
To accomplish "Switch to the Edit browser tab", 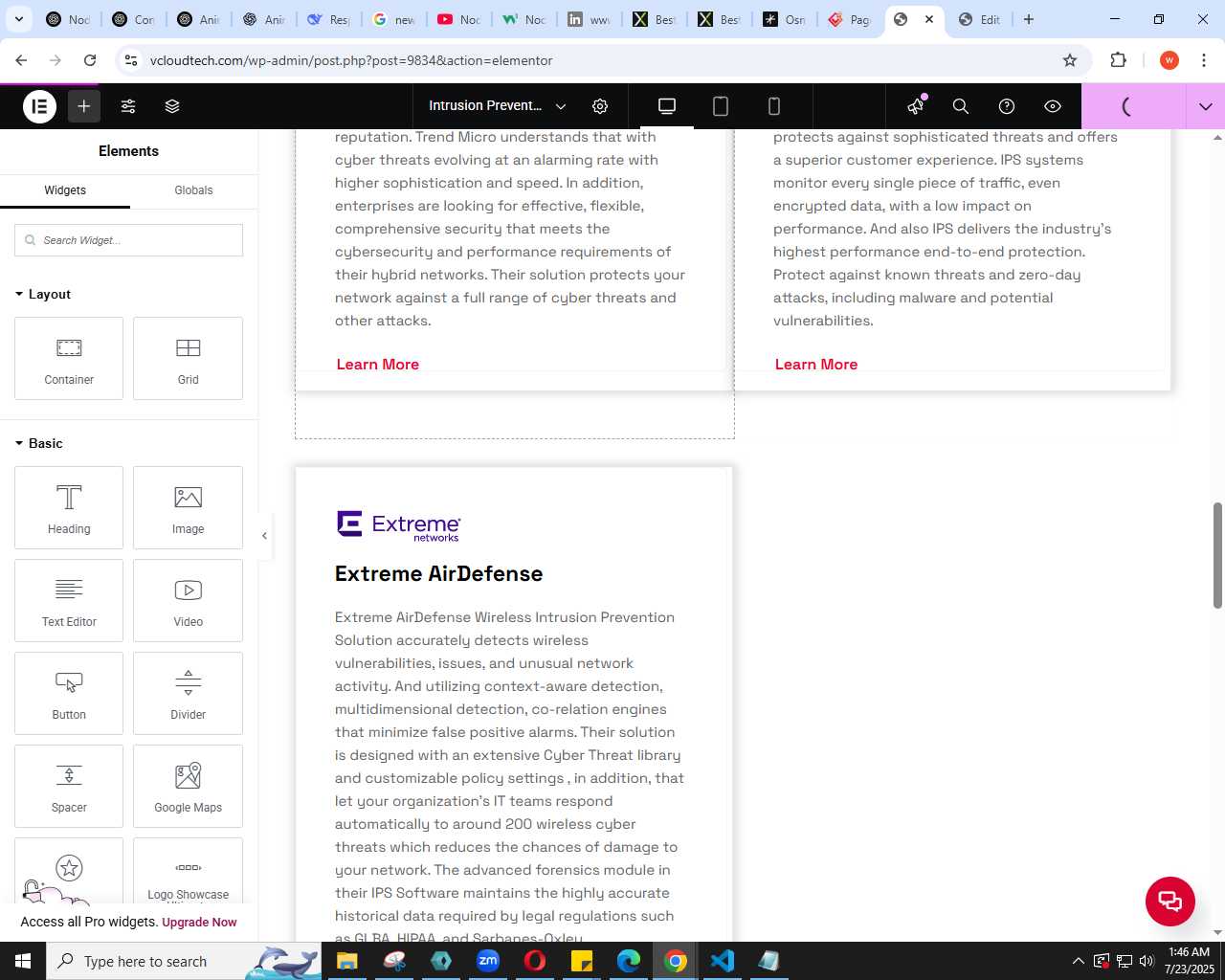I will (980, 19).
